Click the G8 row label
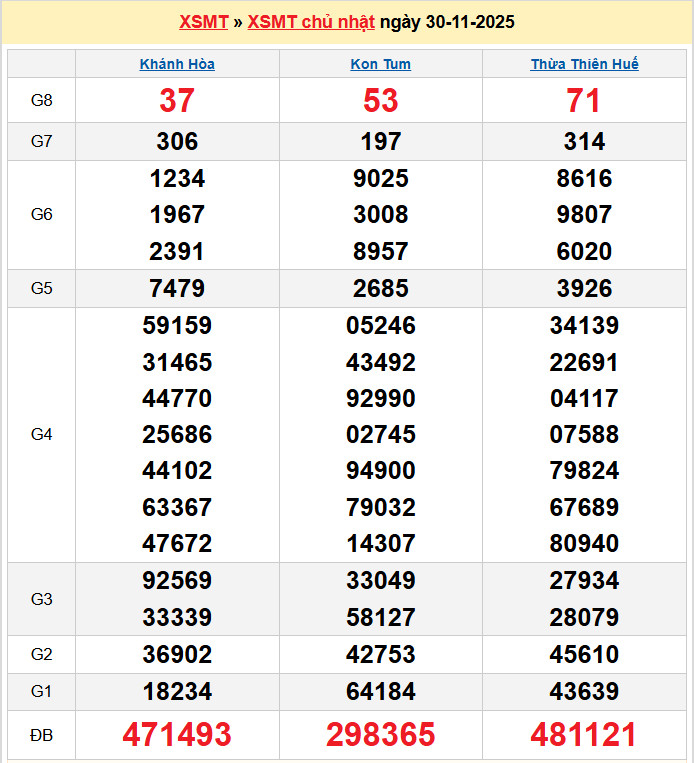The width and height of the screenshot is (694, 763). [x=41, y=100]
